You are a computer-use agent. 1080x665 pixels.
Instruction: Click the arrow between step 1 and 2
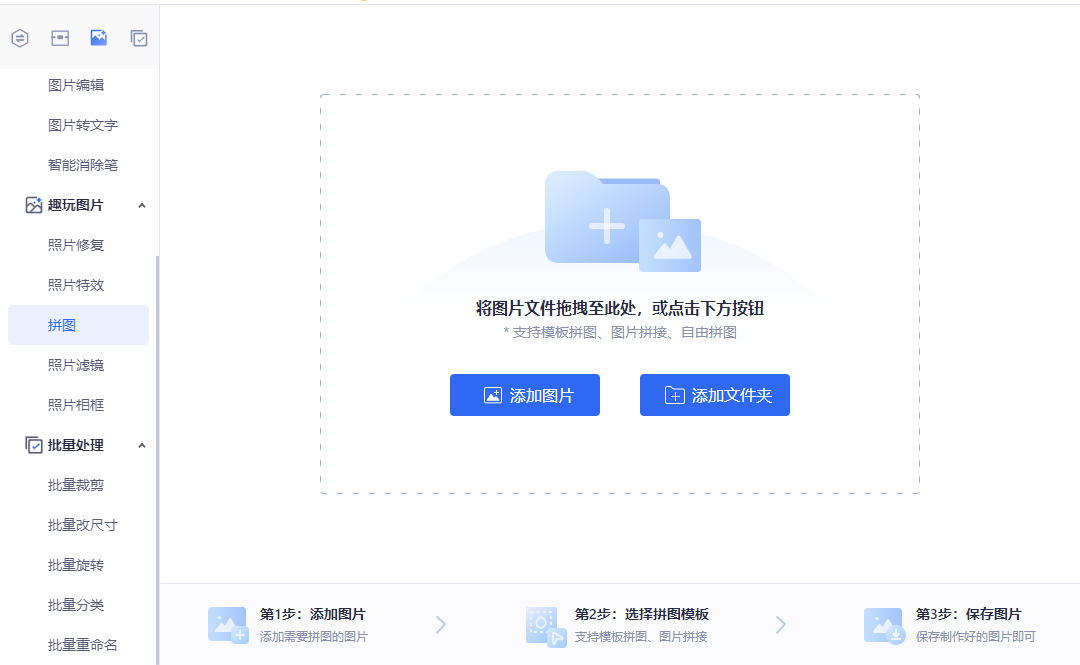pos(441,625)
